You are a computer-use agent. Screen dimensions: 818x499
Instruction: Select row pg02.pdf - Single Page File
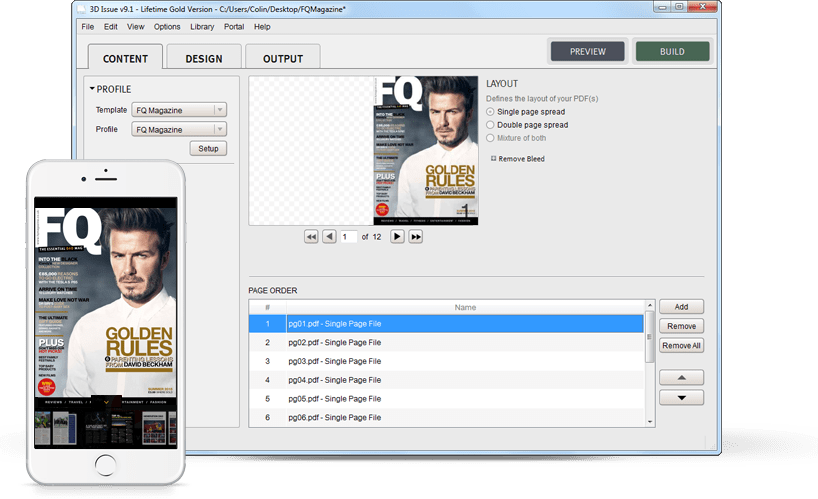coord(447,343)
